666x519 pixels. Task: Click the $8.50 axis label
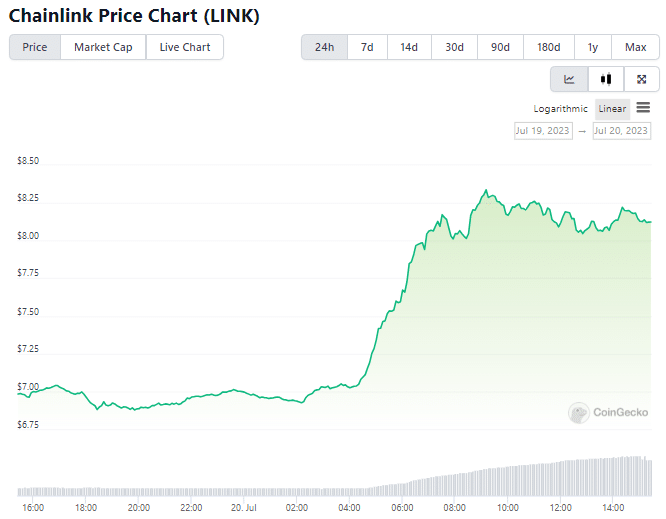[x=28, y=161]
